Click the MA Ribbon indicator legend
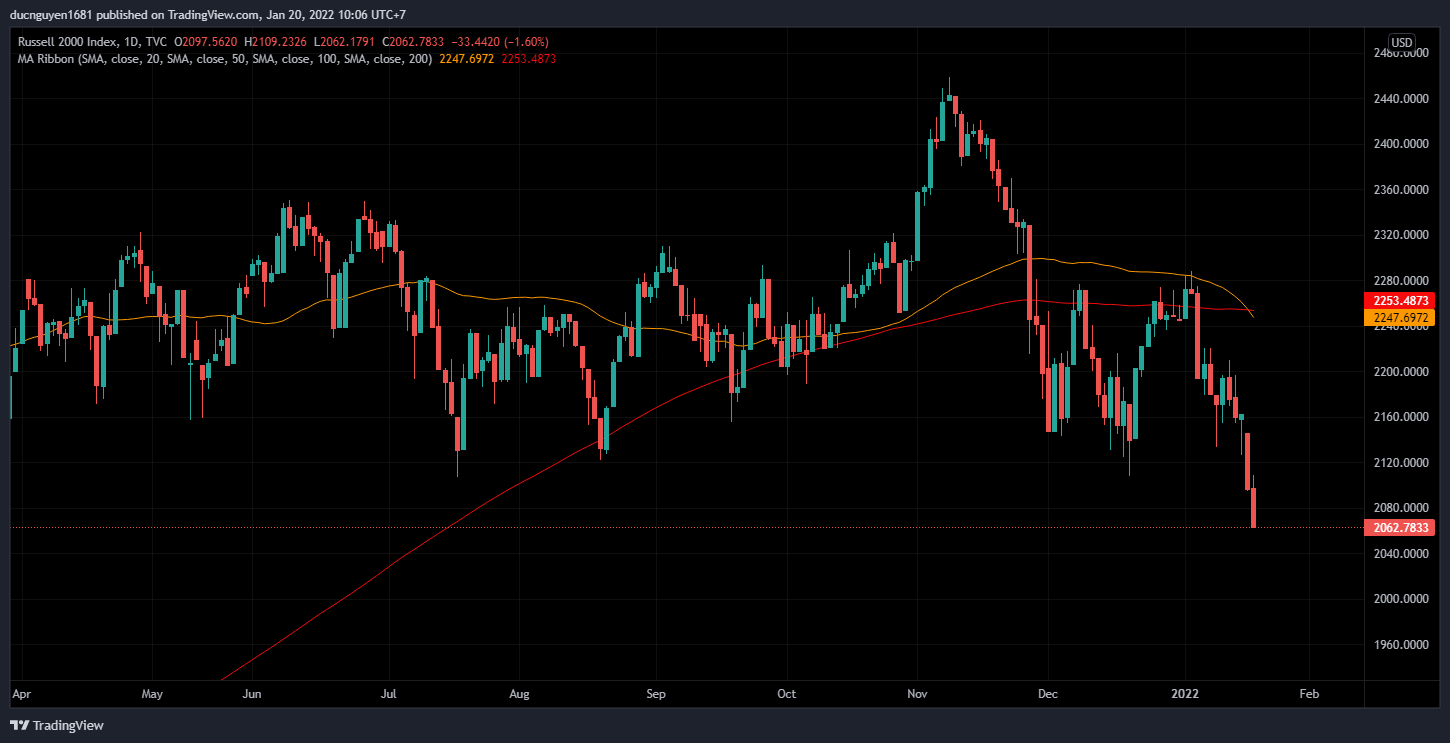1450x743 pixels. point(225,59)
